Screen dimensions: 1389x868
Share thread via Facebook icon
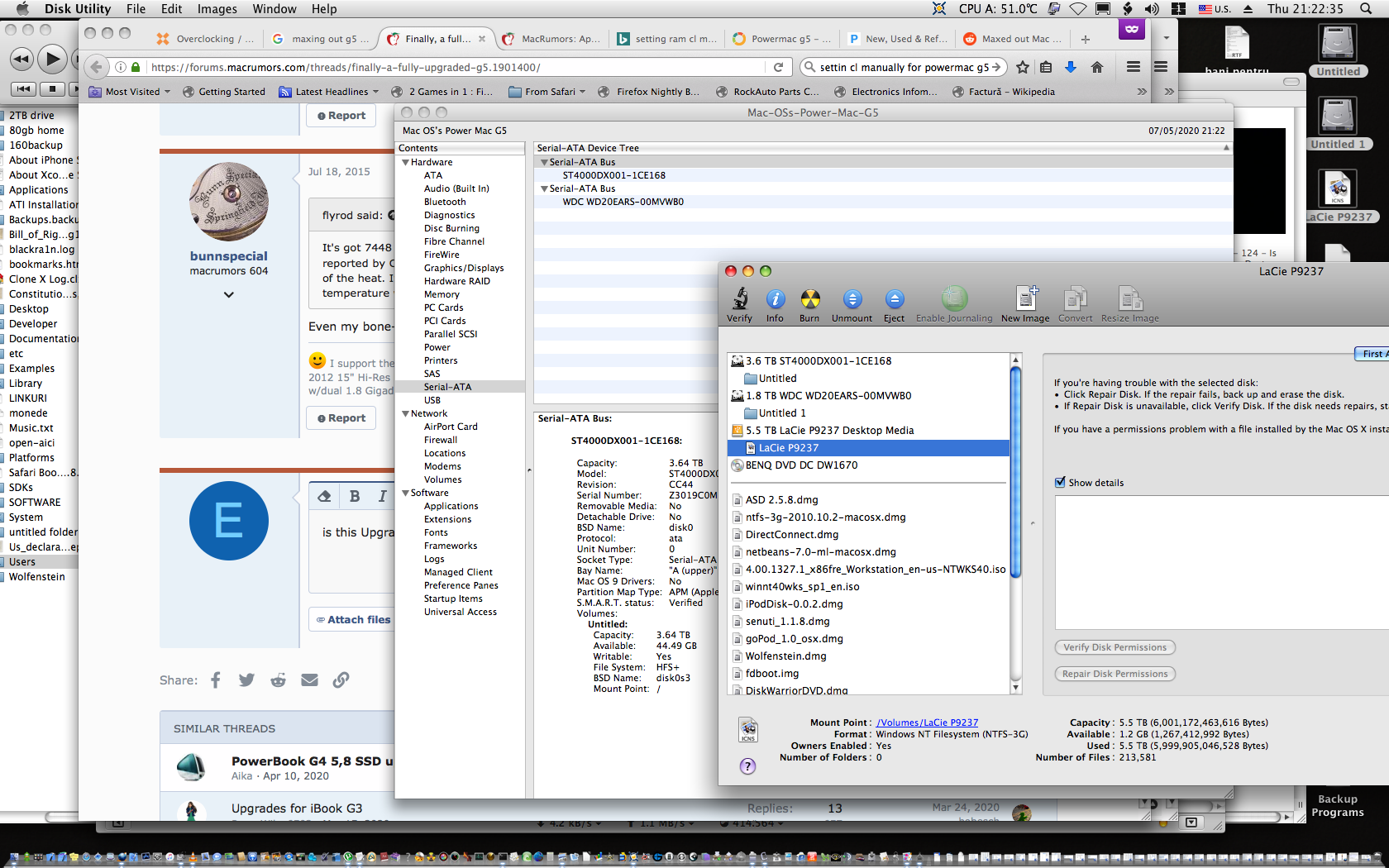pos(216,680)
